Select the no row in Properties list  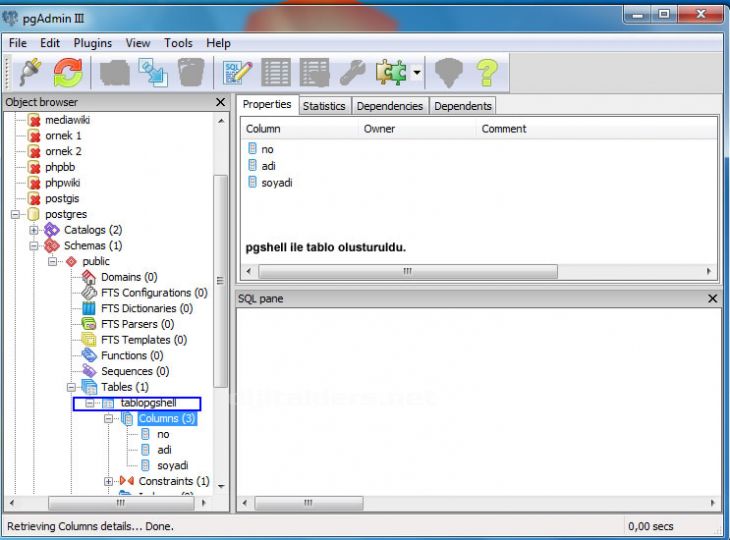[x=267, y=149]
